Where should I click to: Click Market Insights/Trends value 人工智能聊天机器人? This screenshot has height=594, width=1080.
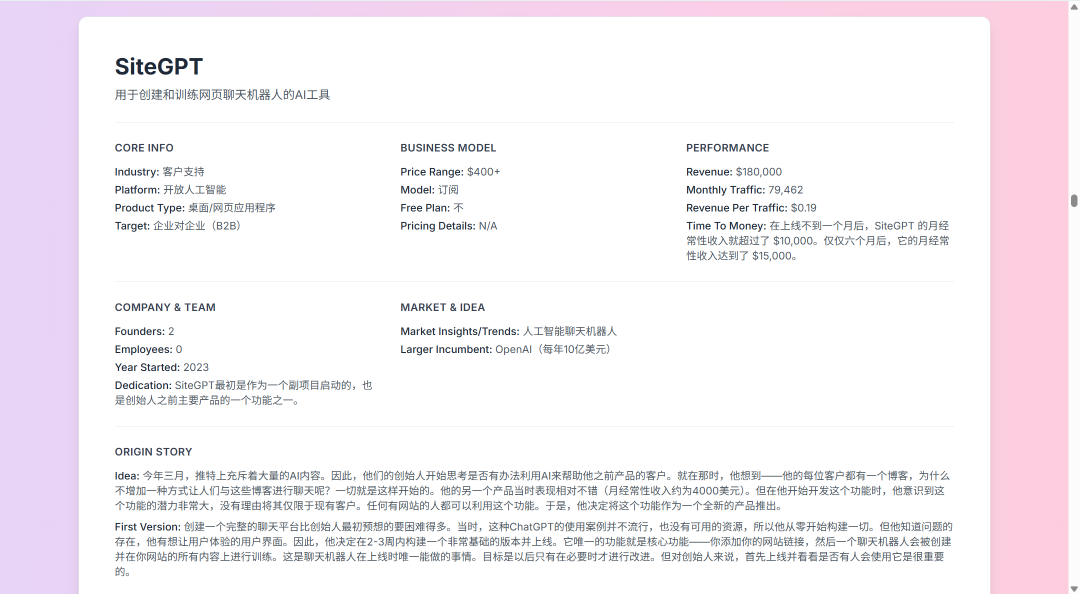click(x=570, y=331)
